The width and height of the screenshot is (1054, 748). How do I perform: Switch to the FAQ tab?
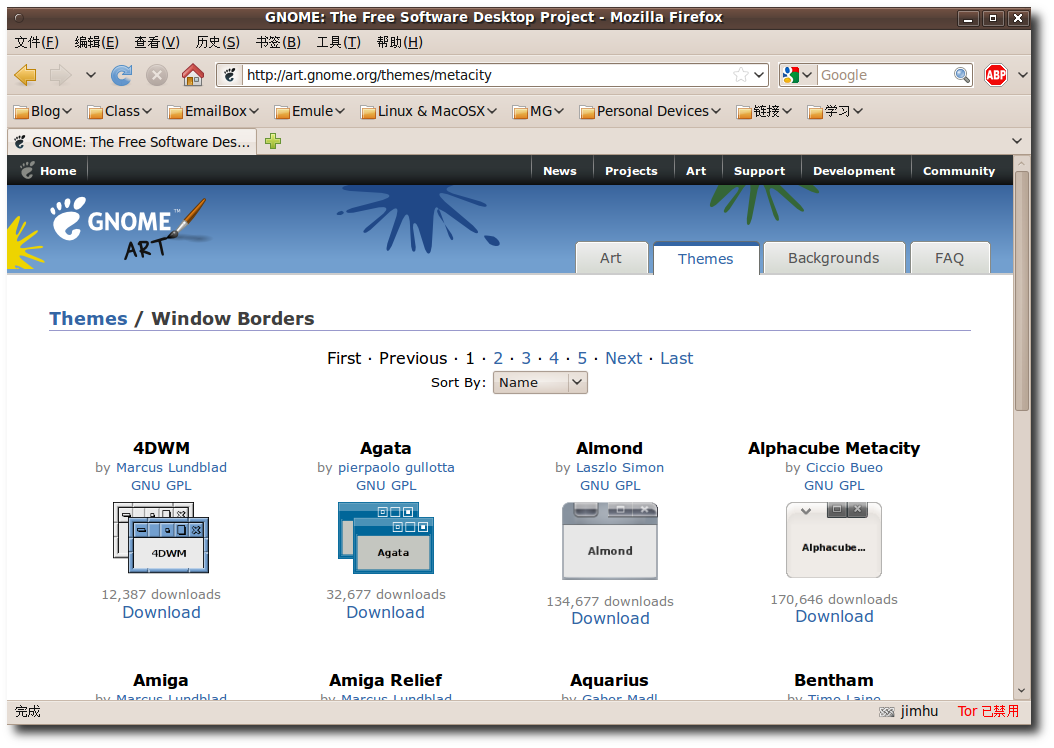click(949, 258)
